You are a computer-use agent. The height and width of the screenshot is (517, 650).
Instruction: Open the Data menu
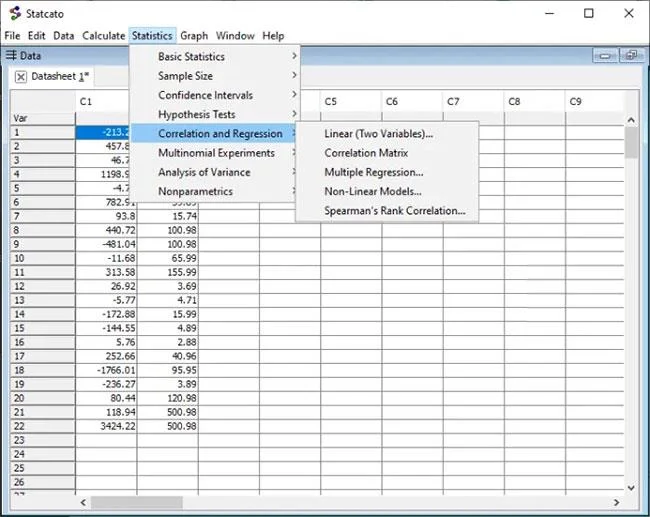(x=63, y=36)
